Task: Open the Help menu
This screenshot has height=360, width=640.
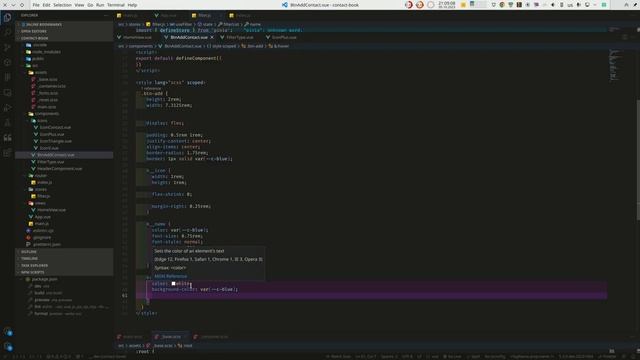Action: 132,5
